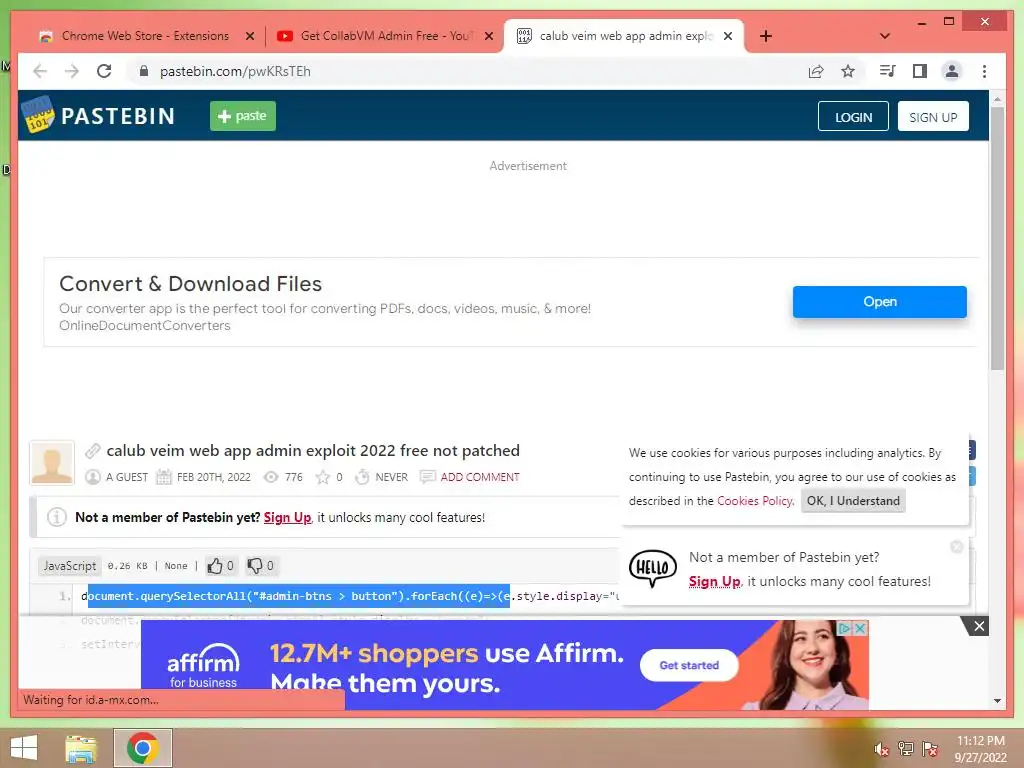Select the calub veim web app admin tab
The width and height of the screenshot is (1024, 768).
click(626, 36)
